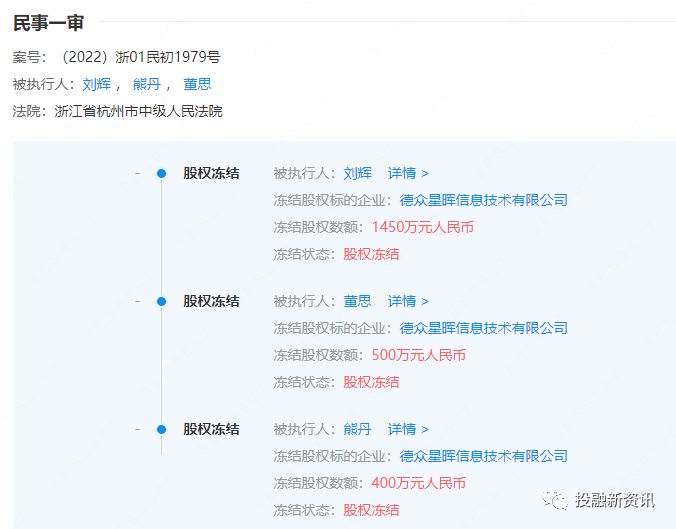This screenshot has width=676, height=529.
Task: Click the 民事一审 section heading
Action: (48, 23)
